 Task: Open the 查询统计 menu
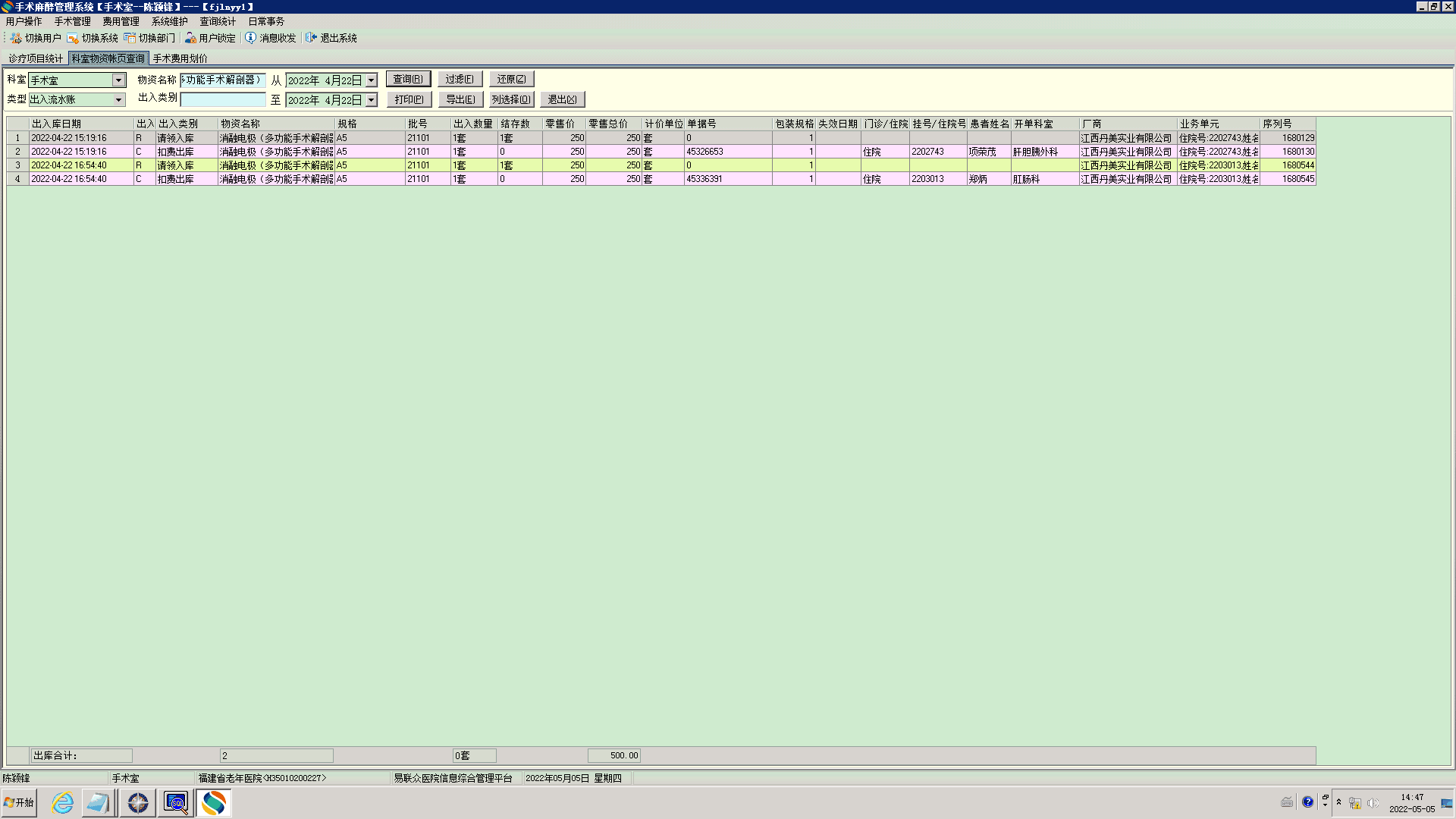217,21
